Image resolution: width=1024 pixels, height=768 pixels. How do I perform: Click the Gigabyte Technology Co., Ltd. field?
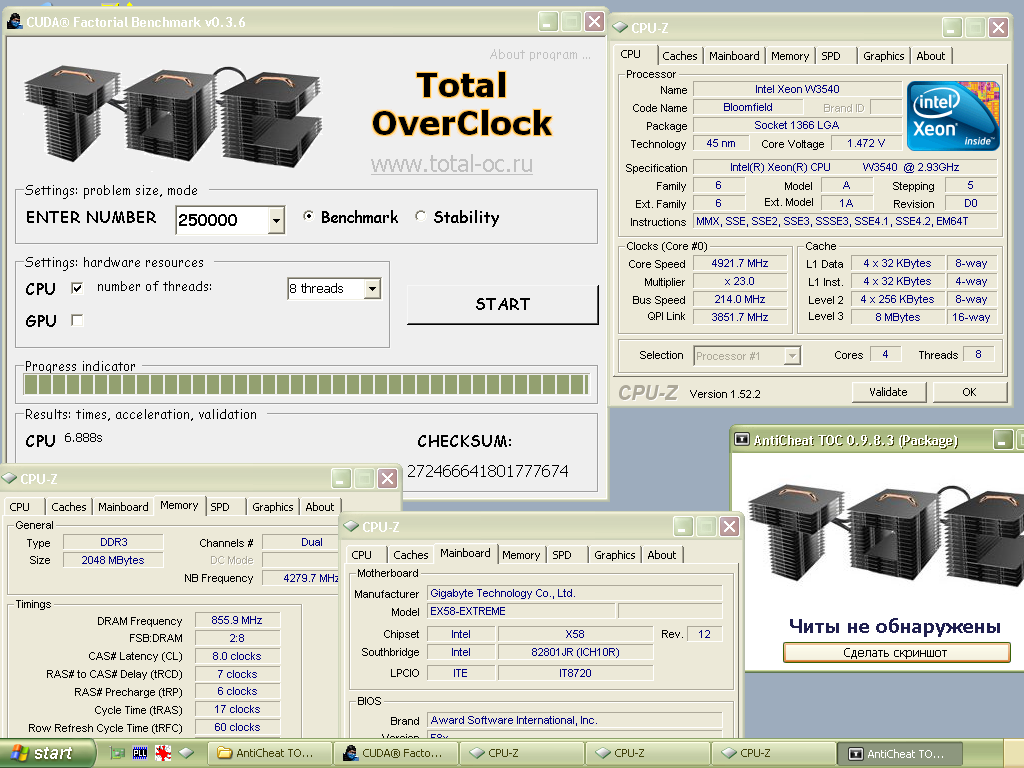[575, 593]
